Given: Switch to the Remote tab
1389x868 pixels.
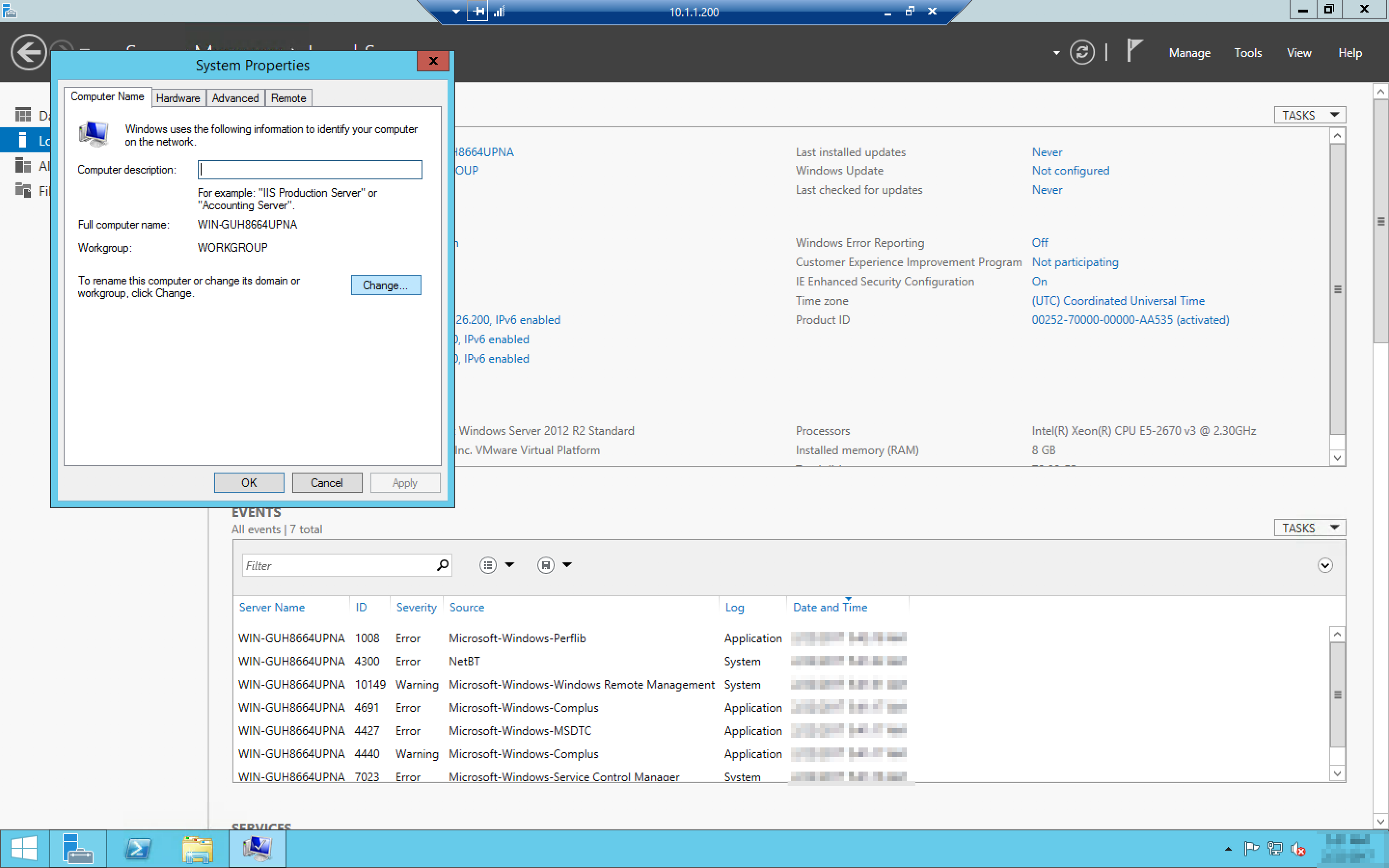Looking at the screenshot, I should pos(288,98).
